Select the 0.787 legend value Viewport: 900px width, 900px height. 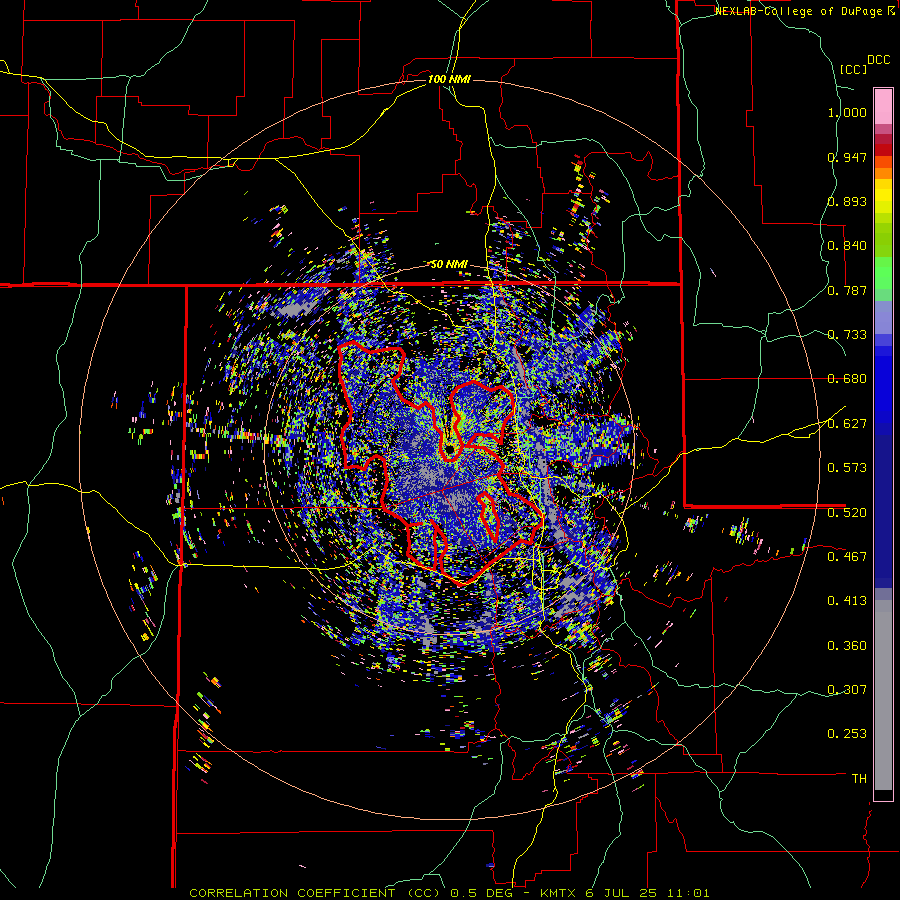pos(847,290)
